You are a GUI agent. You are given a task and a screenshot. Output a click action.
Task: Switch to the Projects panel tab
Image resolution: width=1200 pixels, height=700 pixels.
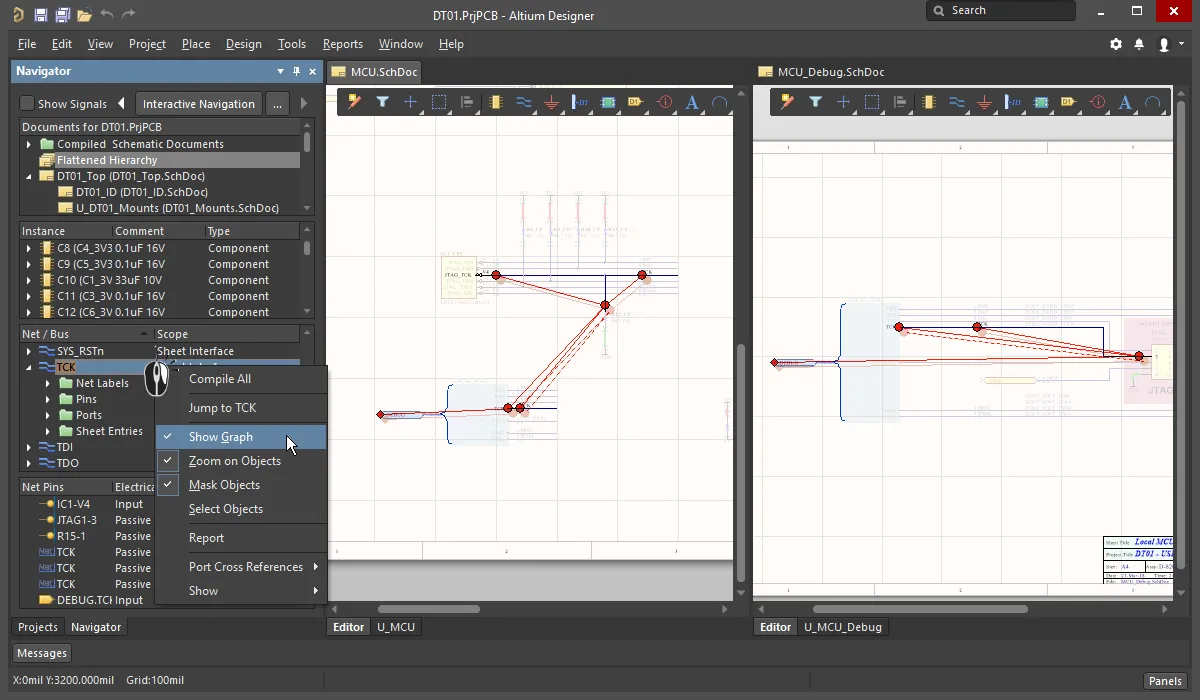tap(38, 627)
